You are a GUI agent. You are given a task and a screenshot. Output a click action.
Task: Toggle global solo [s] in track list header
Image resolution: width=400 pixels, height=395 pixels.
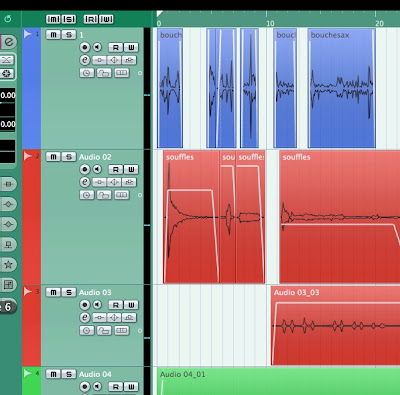pos(69,19)
